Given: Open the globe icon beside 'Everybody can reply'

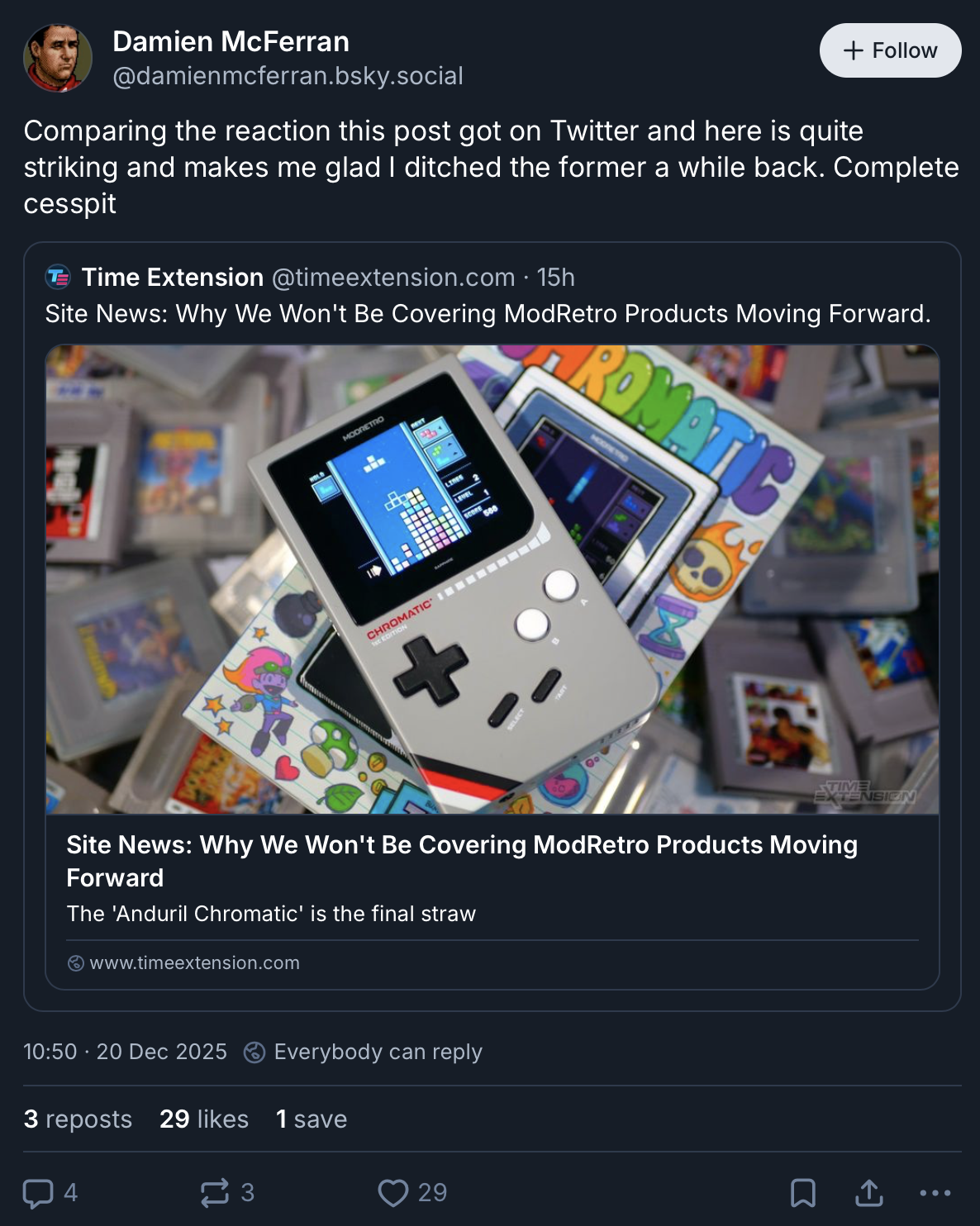Looking at the screenshot, I should (x=255, y=1053).
